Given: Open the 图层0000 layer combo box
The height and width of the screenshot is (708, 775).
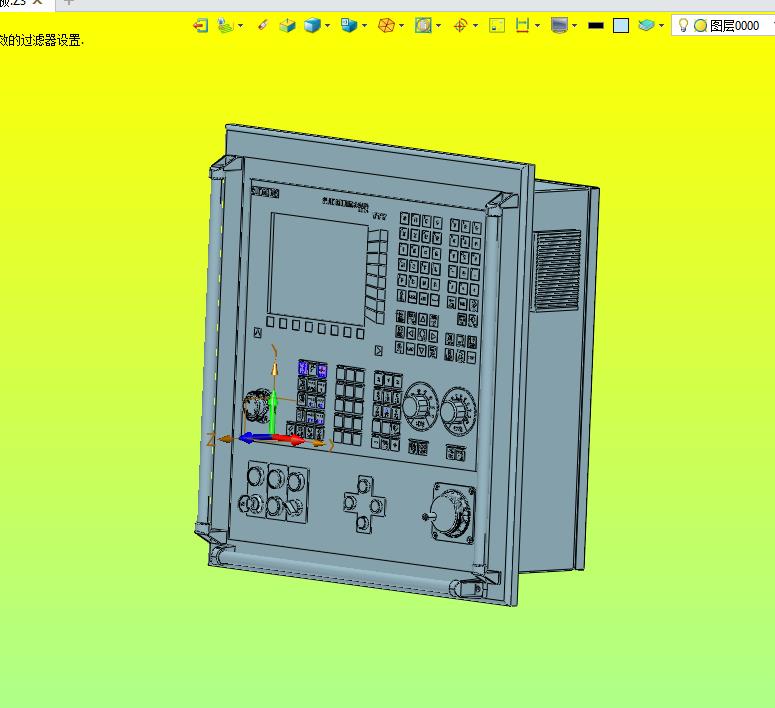Looking at the screenshot, I should [x=723, y=25].
